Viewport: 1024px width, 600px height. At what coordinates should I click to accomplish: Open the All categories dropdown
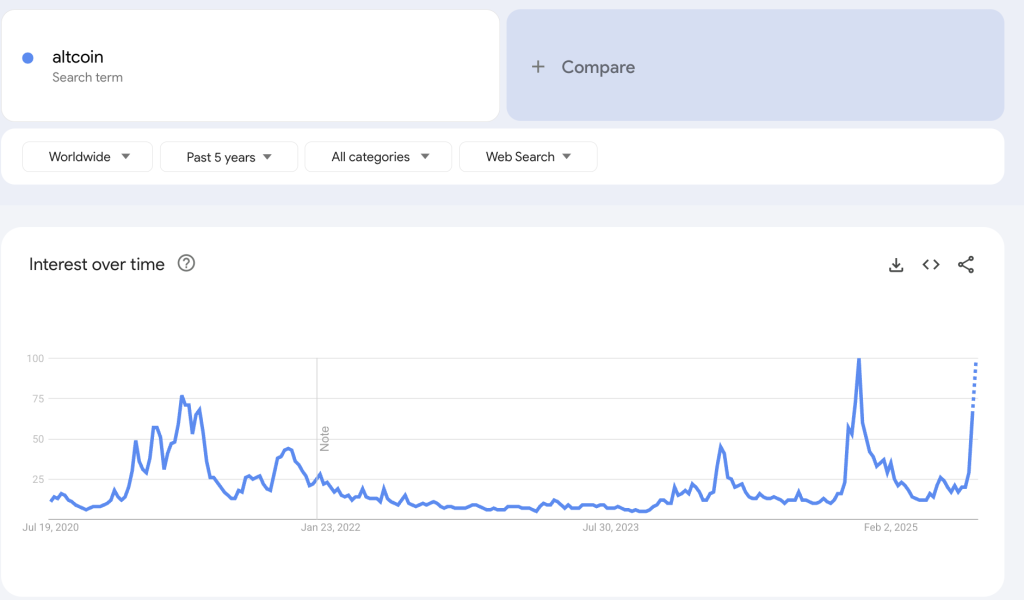(x=378, y=157)
